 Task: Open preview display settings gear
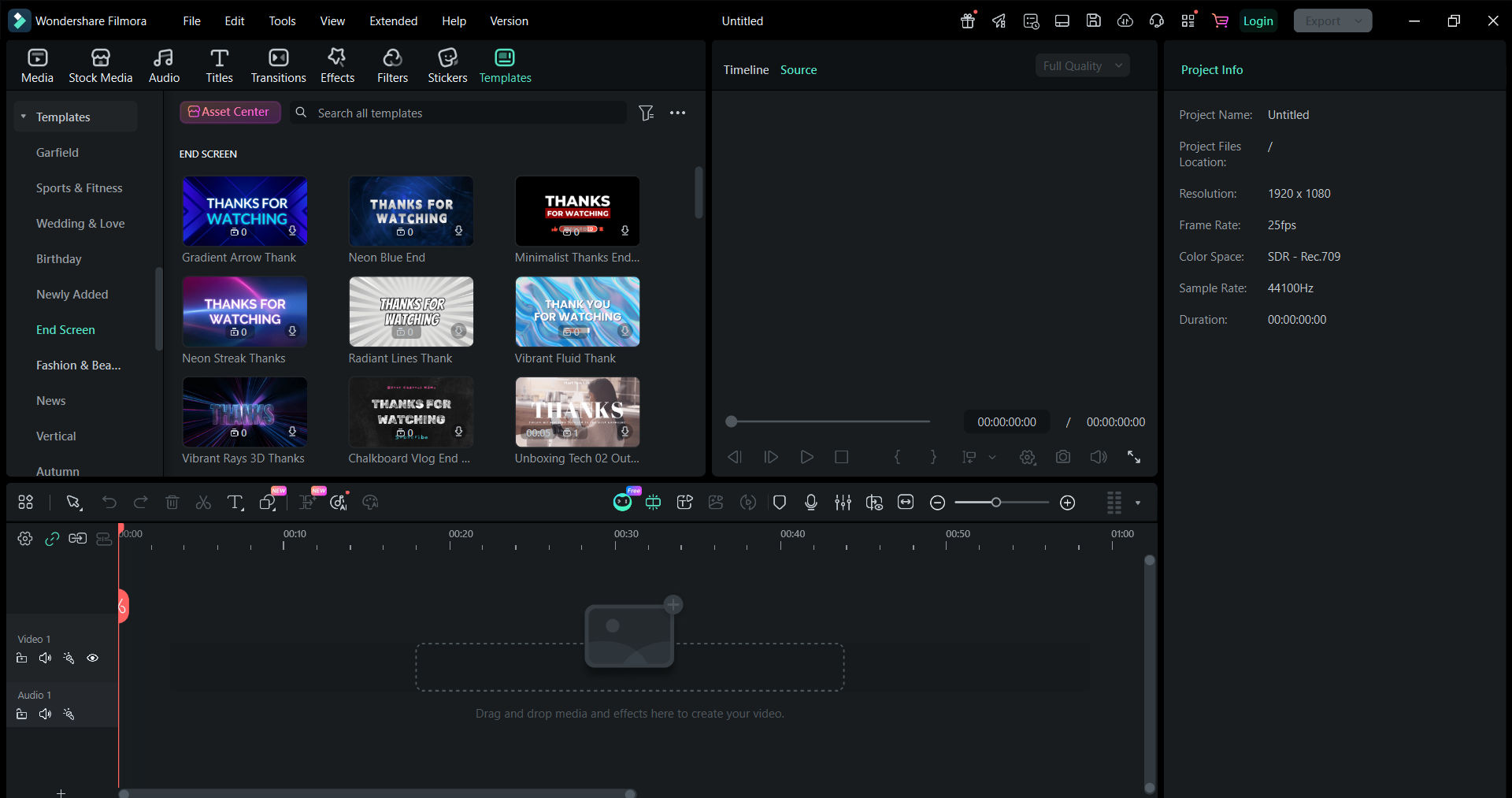tap(1028, 457)
